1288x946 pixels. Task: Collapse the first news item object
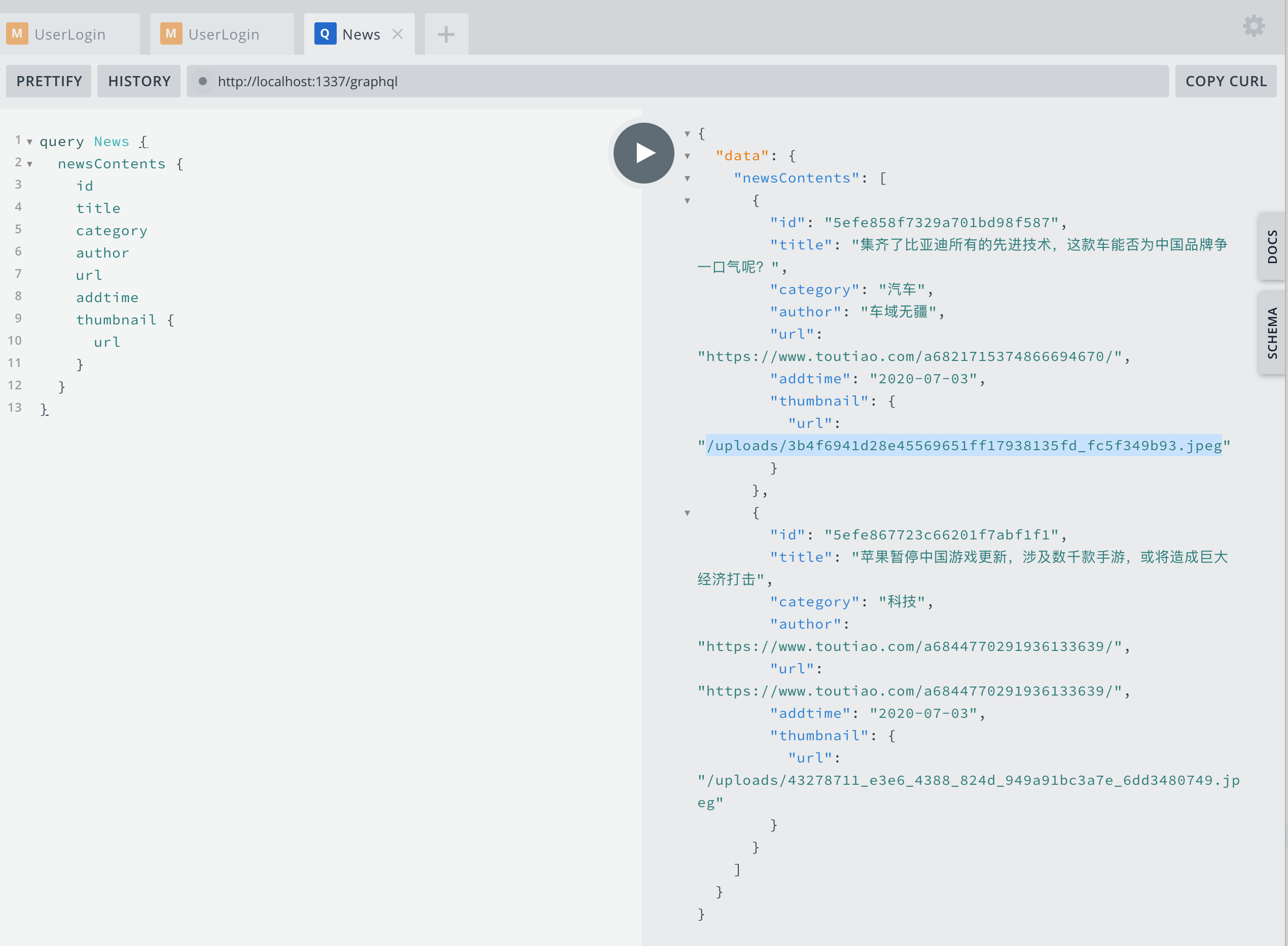point(687,201)
